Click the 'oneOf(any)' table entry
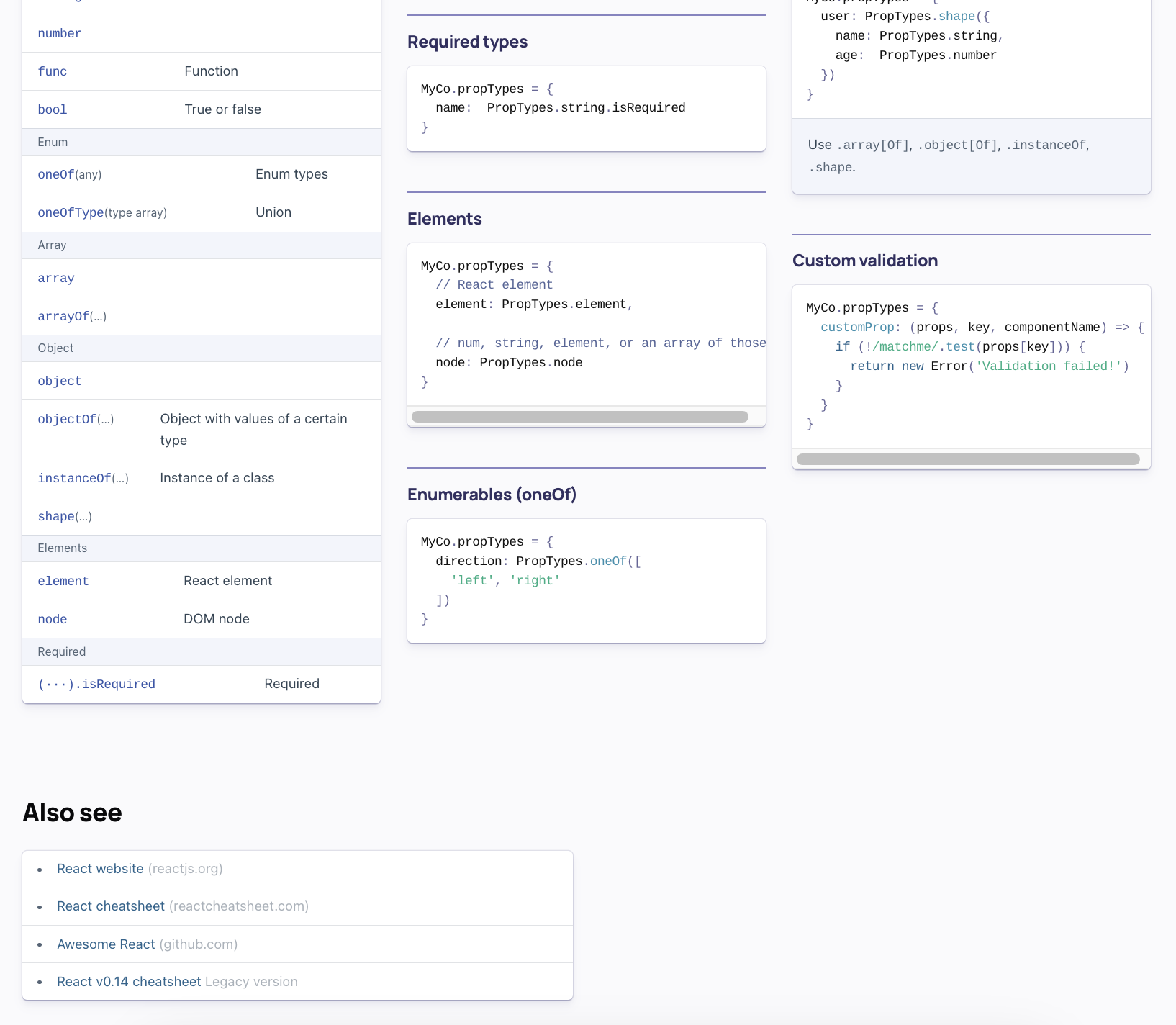The image size is (1176, 1025). (70, 175)
